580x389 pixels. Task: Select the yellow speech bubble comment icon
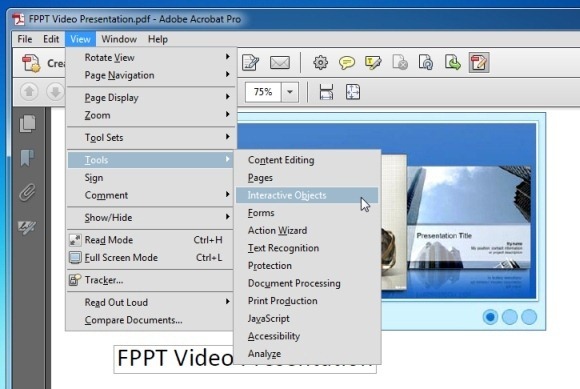coord(347,63)
